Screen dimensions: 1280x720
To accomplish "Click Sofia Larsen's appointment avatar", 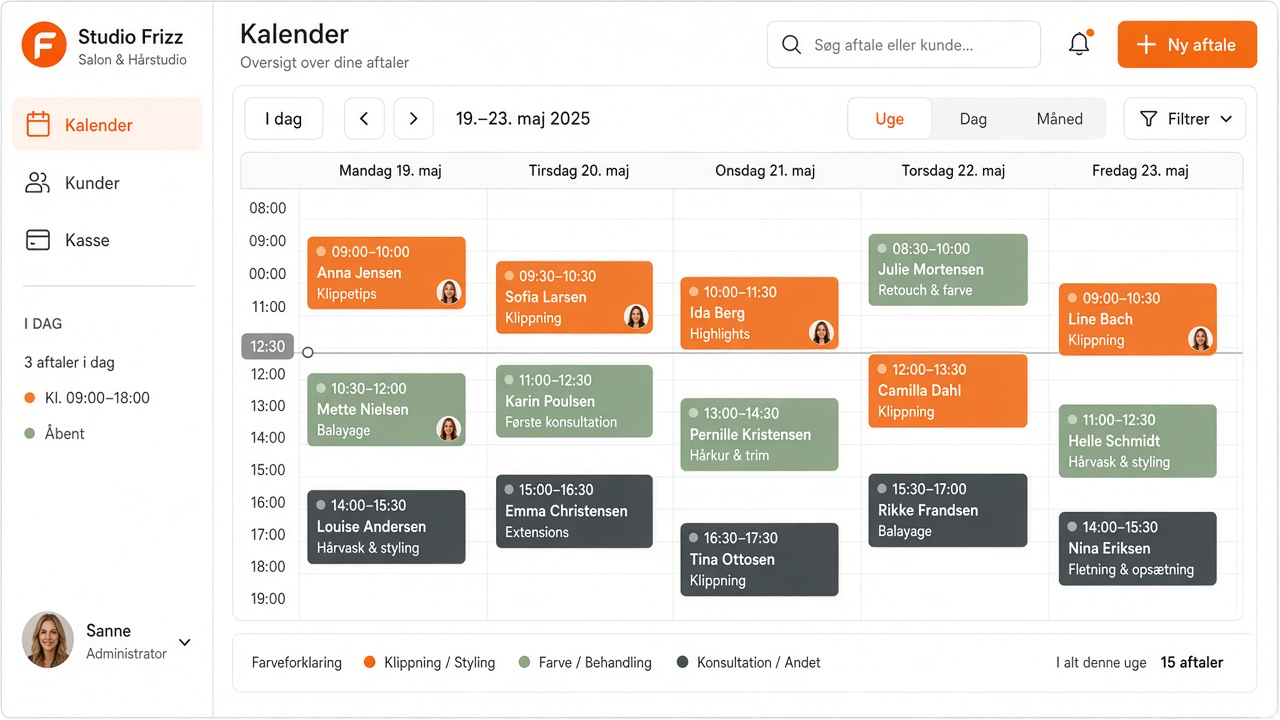I will [x=636, y=316].
